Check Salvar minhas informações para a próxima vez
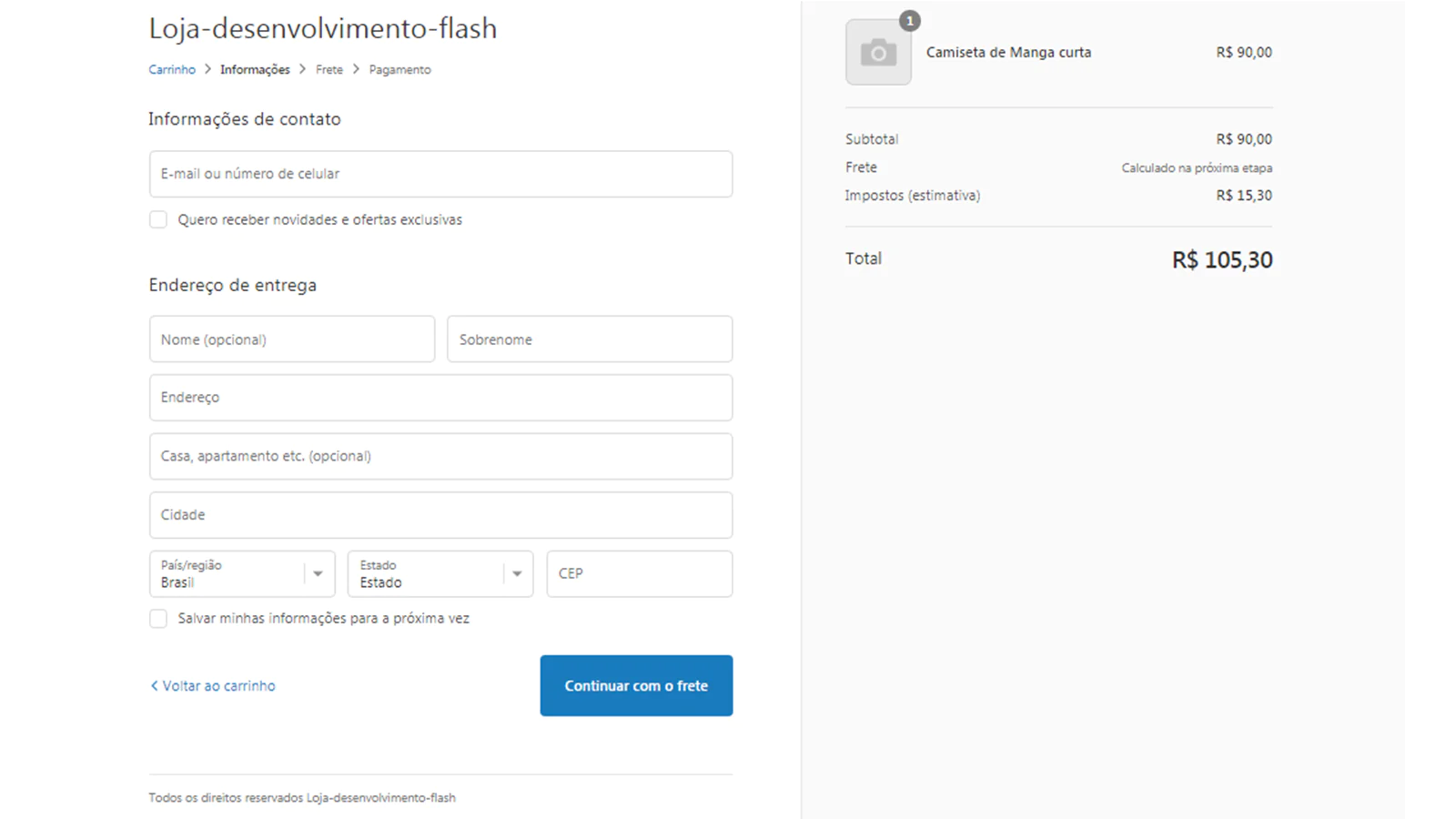This screenshot has height=819, width=1456. point(158,619)
